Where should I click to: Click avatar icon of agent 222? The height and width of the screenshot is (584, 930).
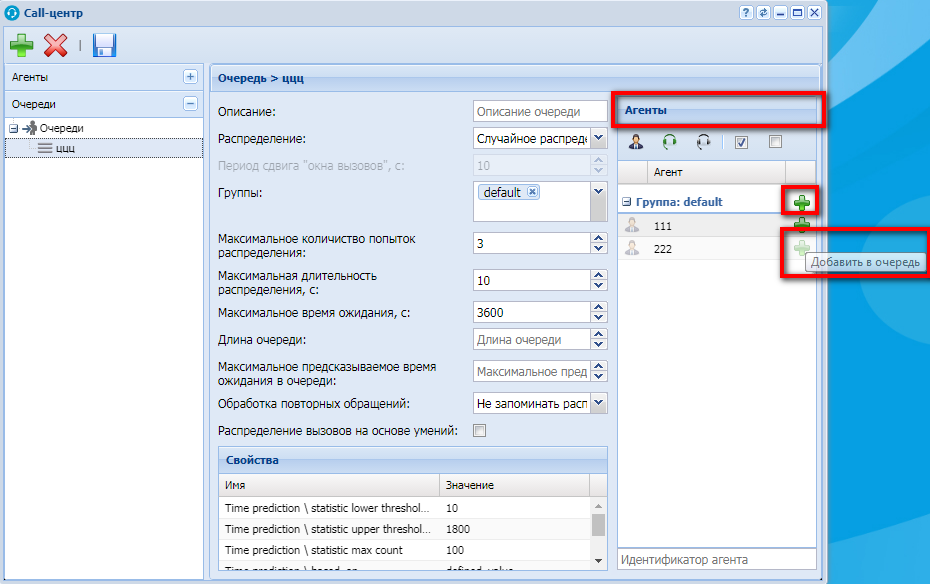point(632,248)
